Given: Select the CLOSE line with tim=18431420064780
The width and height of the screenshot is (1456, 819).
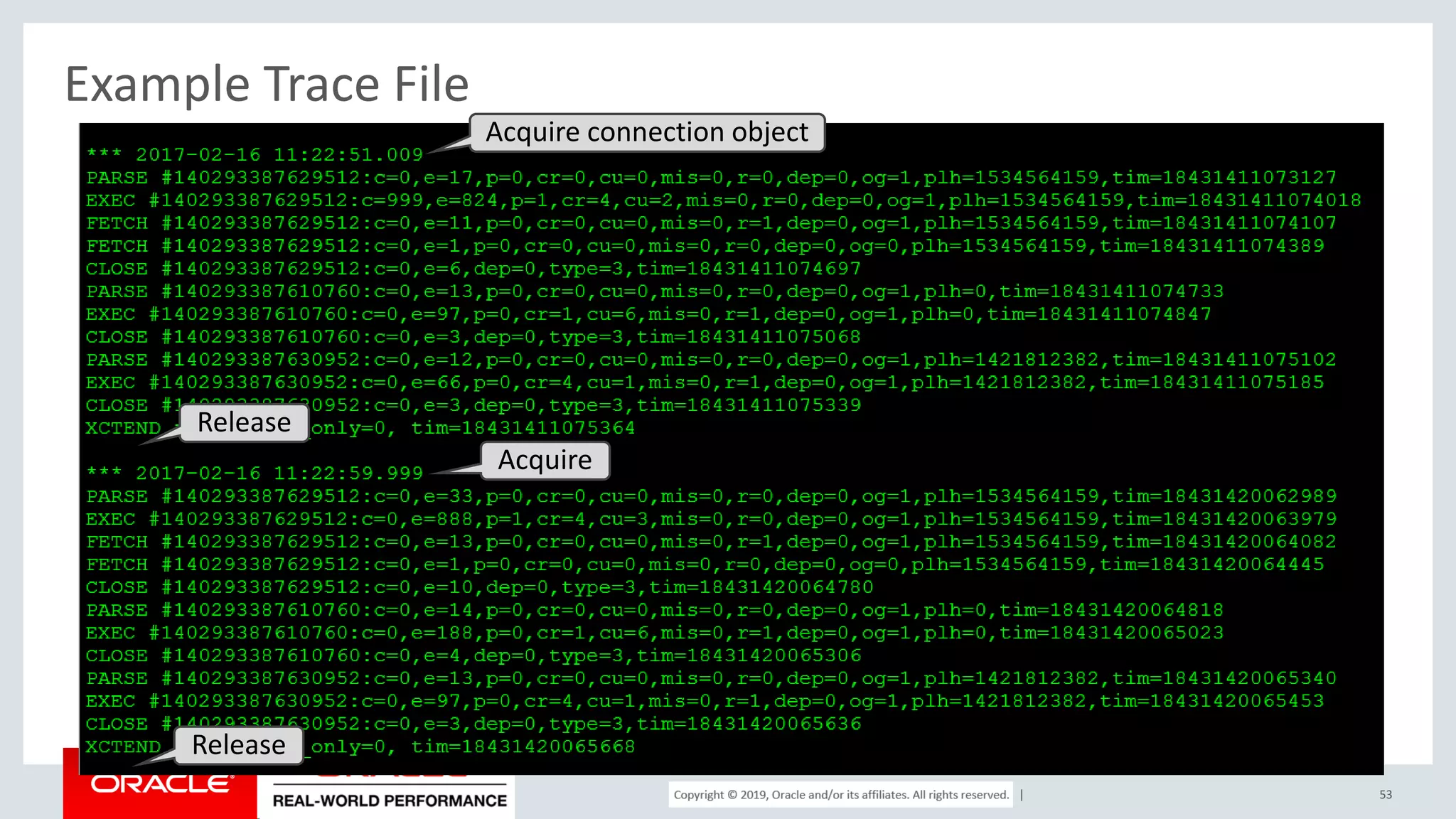Looking at the screenshot, I should point(480,587).
